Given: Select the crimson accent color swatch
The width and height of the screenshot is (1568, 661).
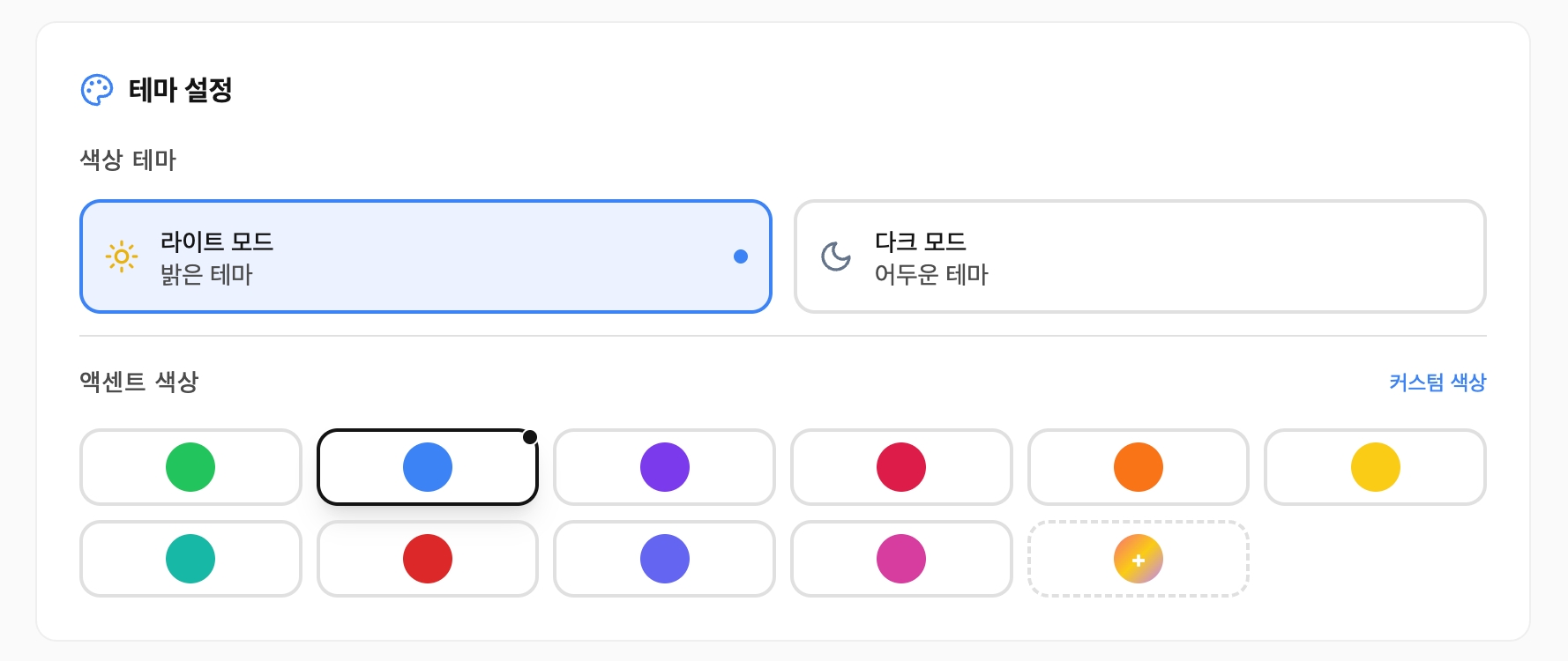Looking at the screenshot, I should [901, 467].
